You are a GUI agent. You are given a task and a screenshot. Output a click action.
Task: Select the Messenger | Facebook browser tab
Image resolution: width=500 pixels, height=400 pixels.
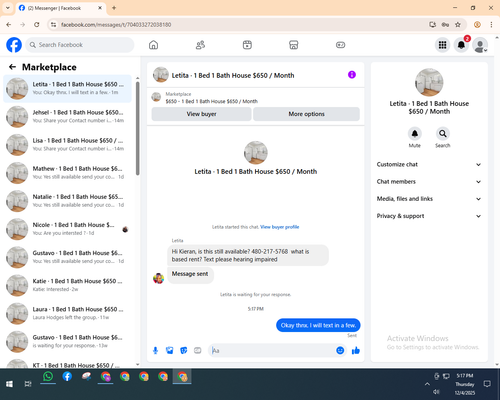(60, 8)
